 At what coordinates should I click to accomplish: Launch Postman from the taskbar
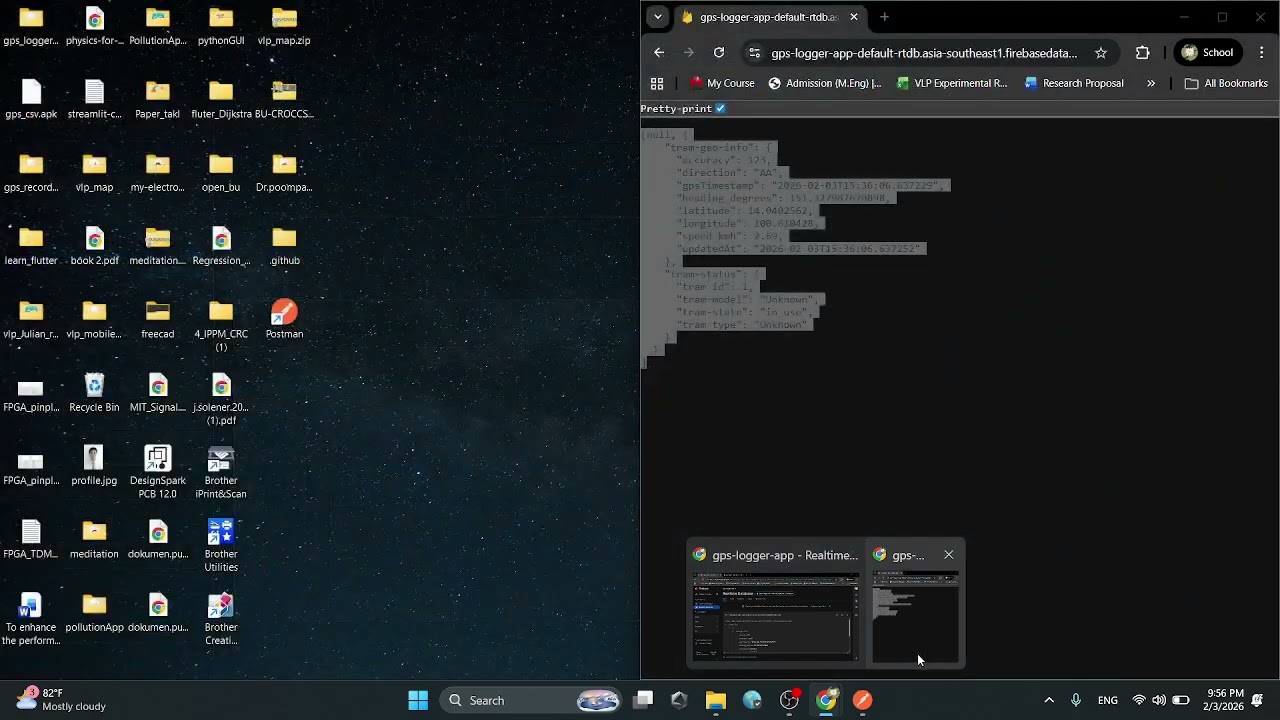[x=862, y=700]
